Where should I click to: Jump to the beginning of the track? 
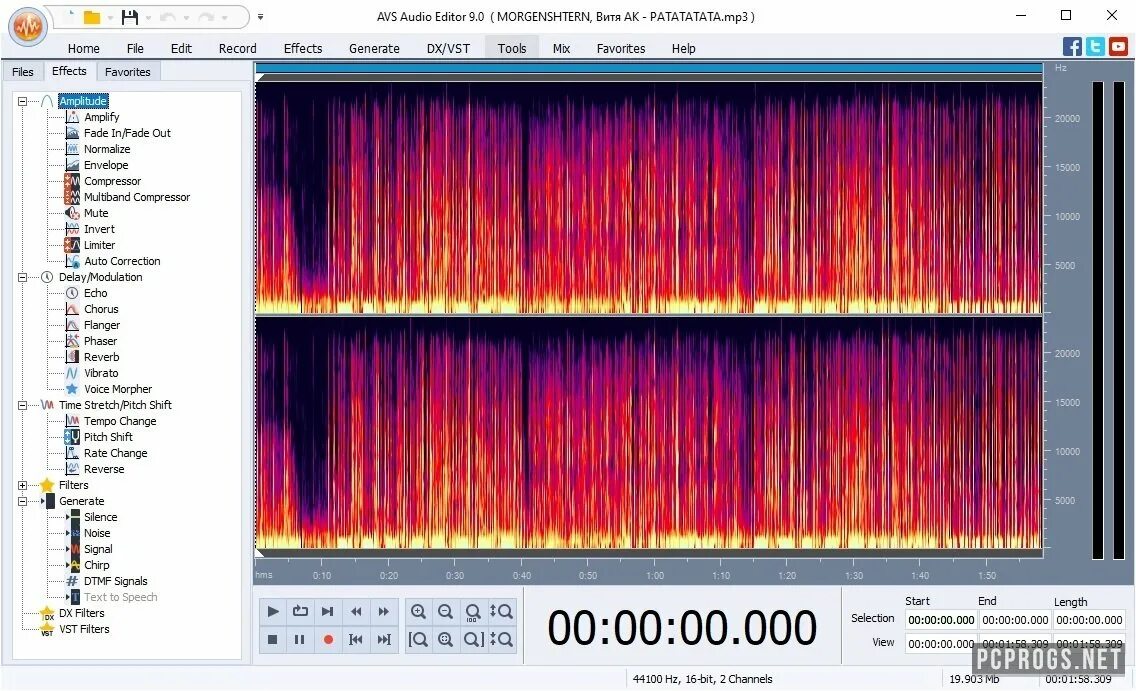[356, 640]
